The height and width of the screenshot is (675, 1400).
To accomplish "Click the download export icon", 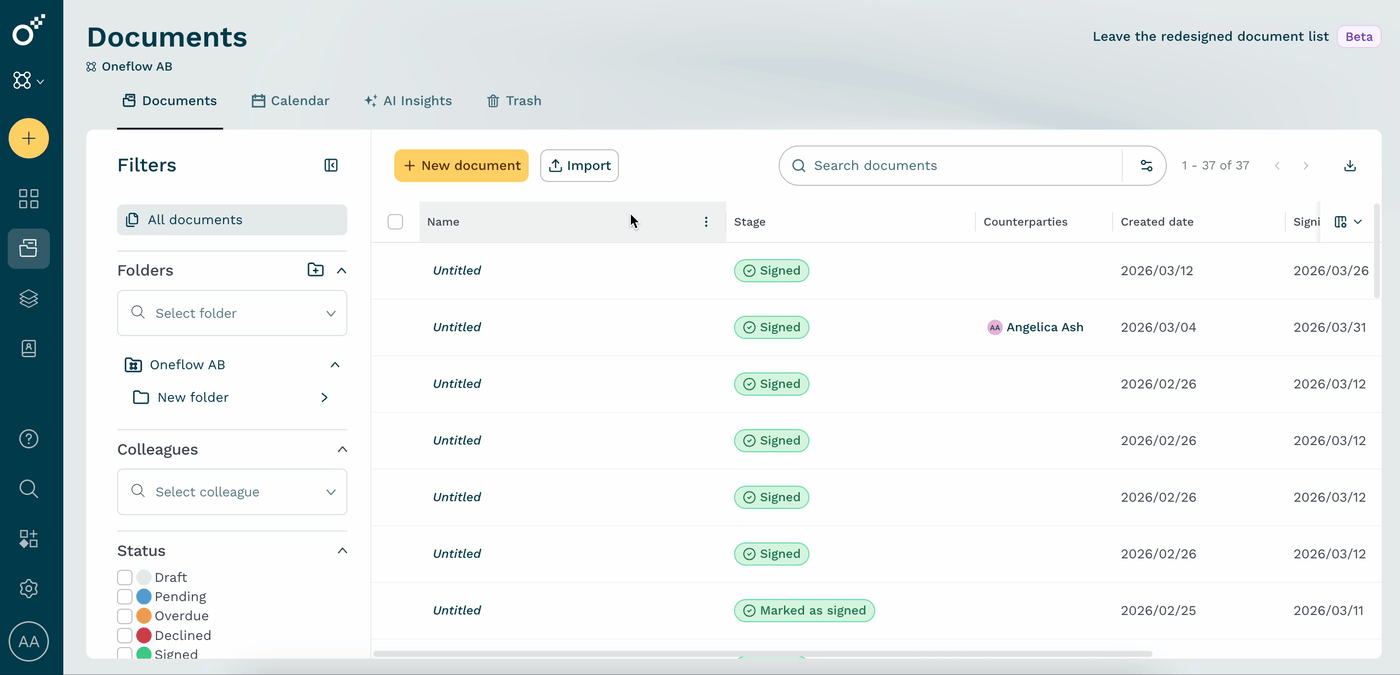I will tap(1350, 166).
